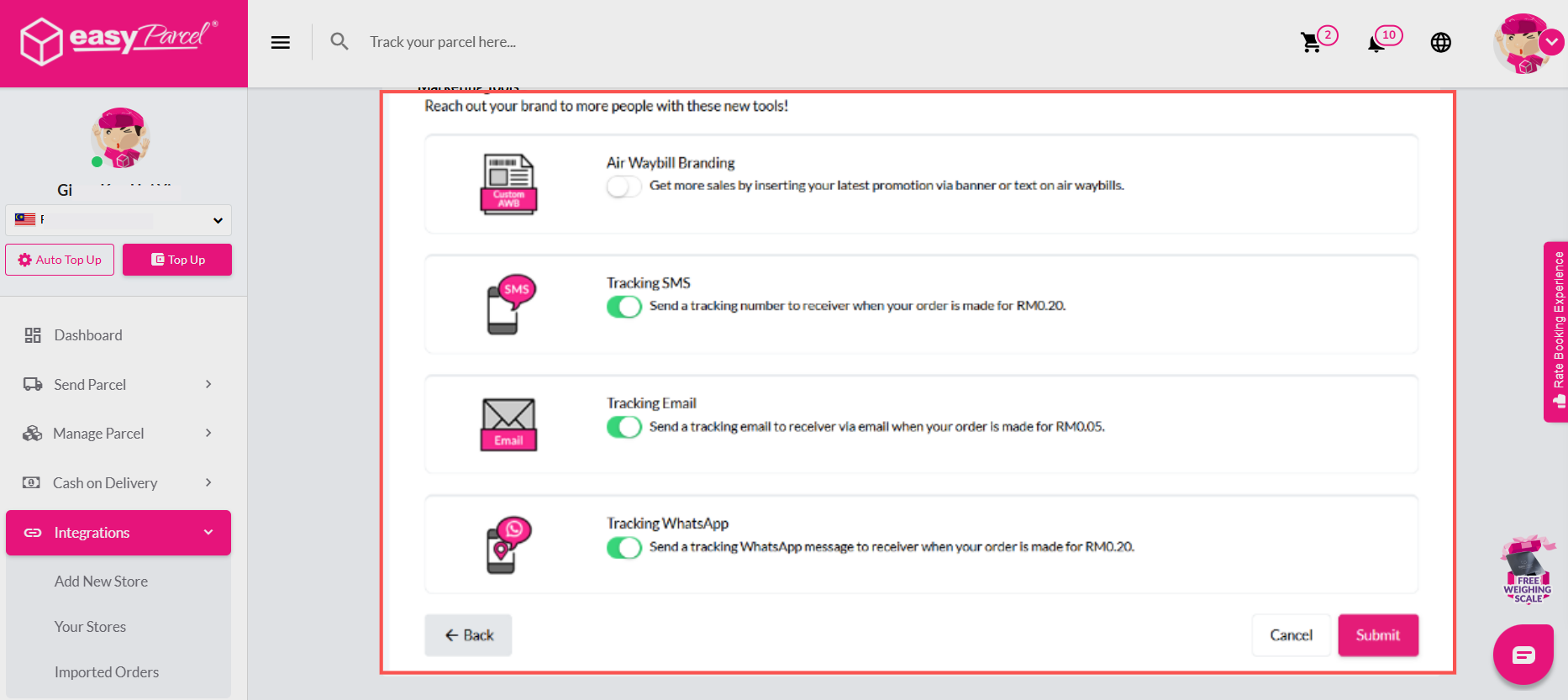Screen dimensions: 1568x700
Task: Expand the Send Parcel submenu chevron
Action: [208, 384]
